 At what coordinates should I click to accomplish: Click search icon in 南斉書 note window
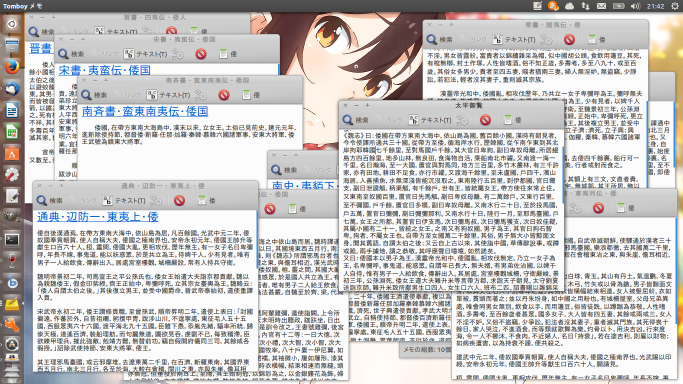(86, 95)
